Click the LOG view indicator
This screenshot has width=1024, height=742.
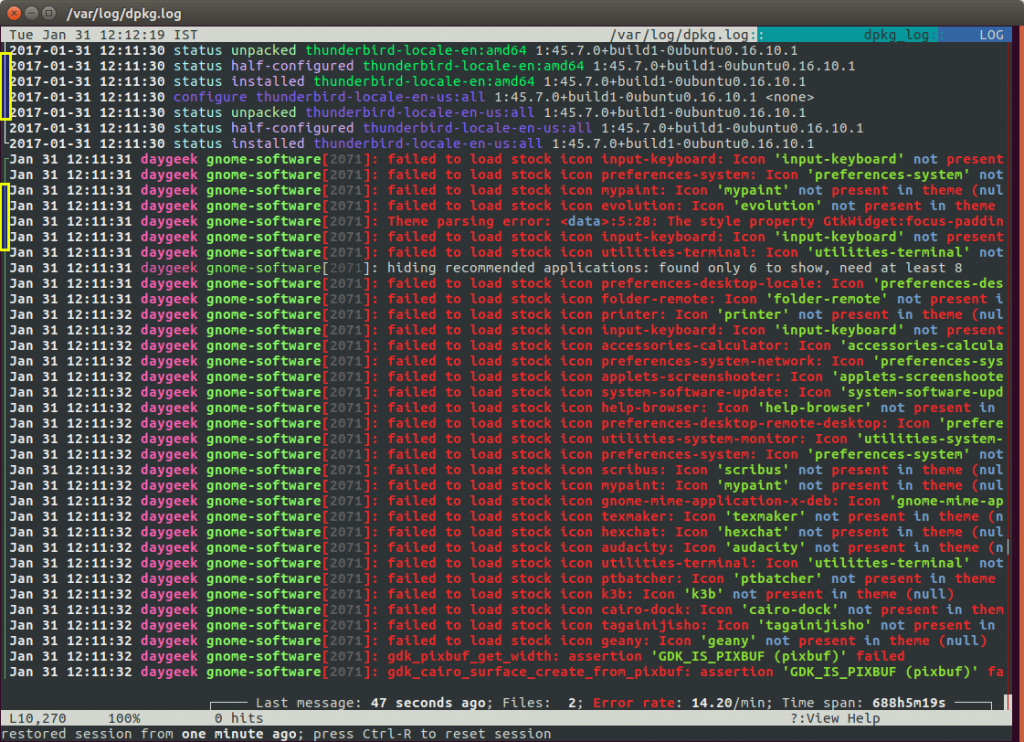pos(990,34)
